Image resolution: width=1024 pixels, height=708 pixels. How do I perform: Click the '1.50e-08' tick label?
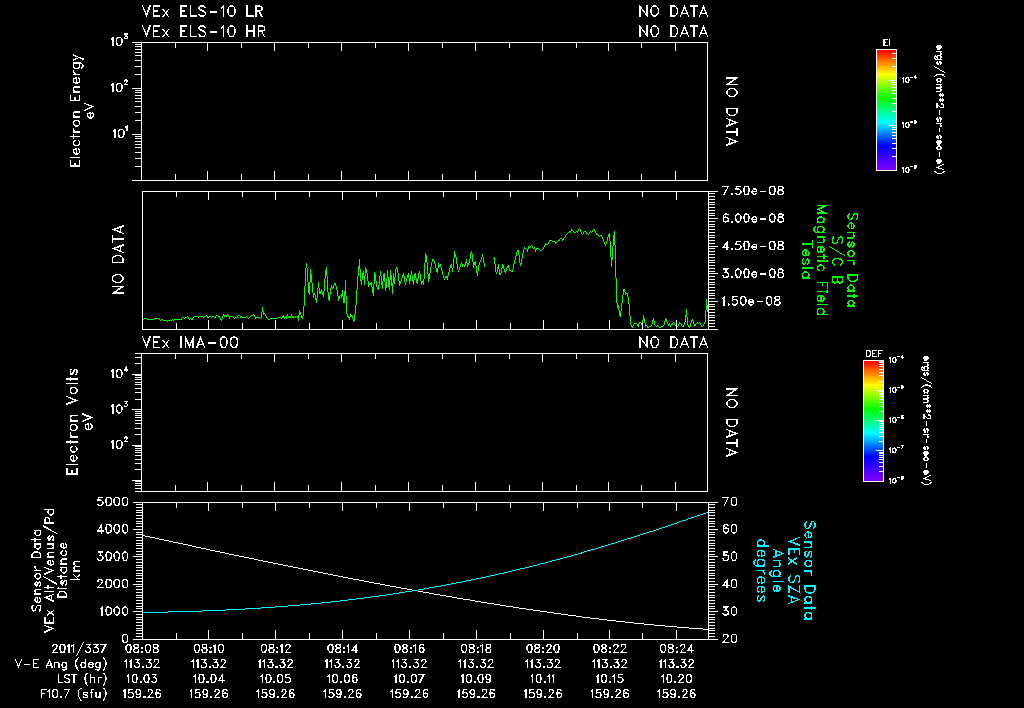(751, 301)
